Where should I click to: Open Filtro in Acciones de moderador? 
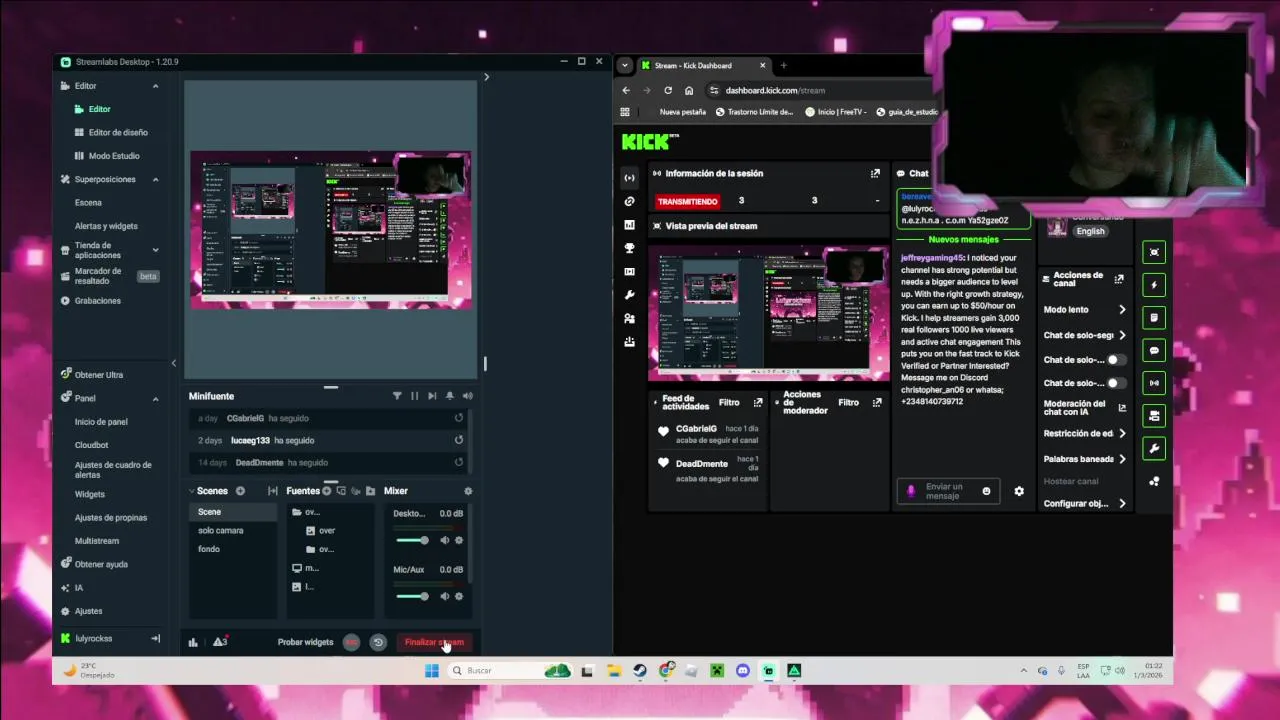848,402
